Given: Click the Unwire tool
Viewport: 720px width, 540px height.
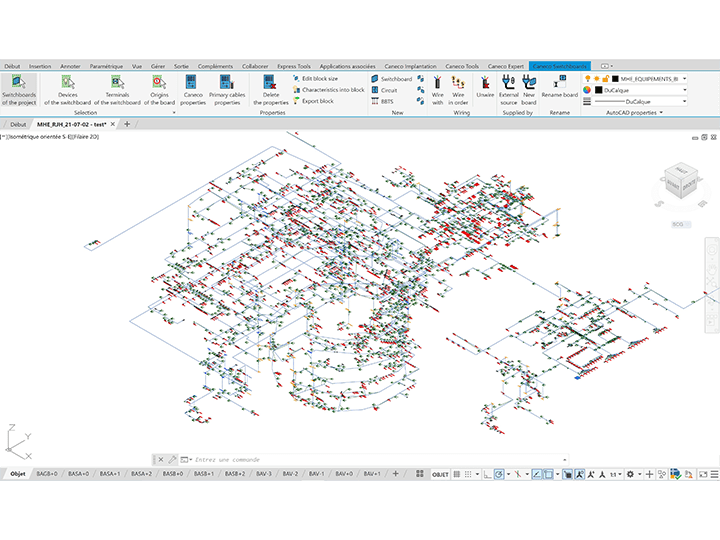Looking at the screenshot, I should [485, 88].
